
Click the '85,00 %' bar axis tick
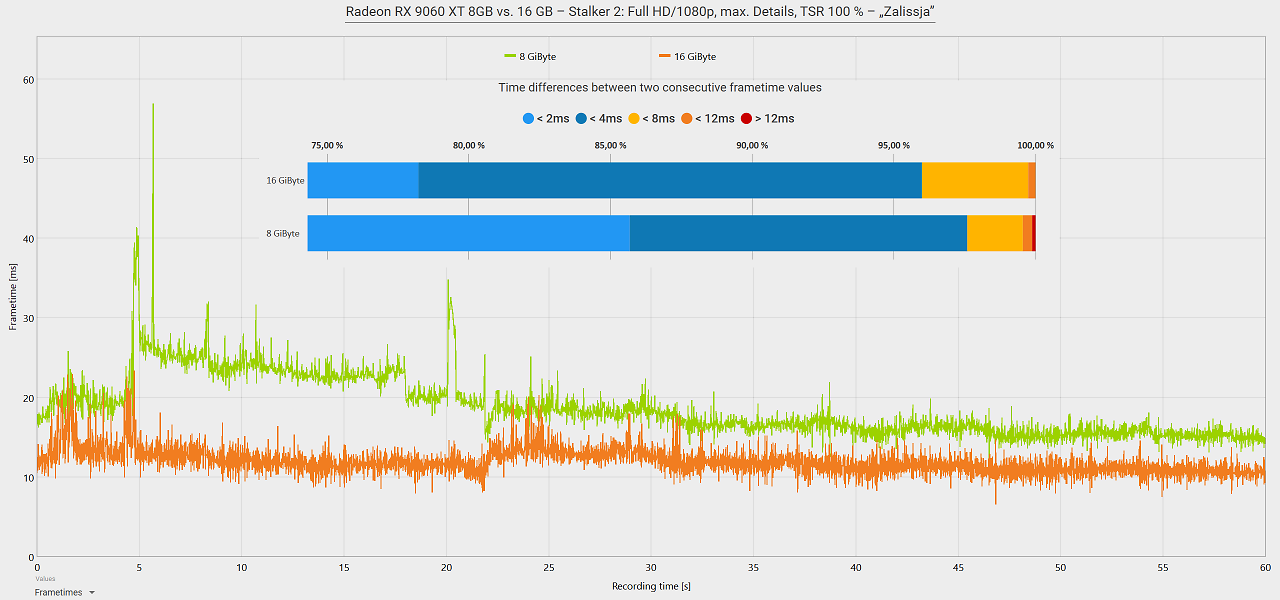610,145
